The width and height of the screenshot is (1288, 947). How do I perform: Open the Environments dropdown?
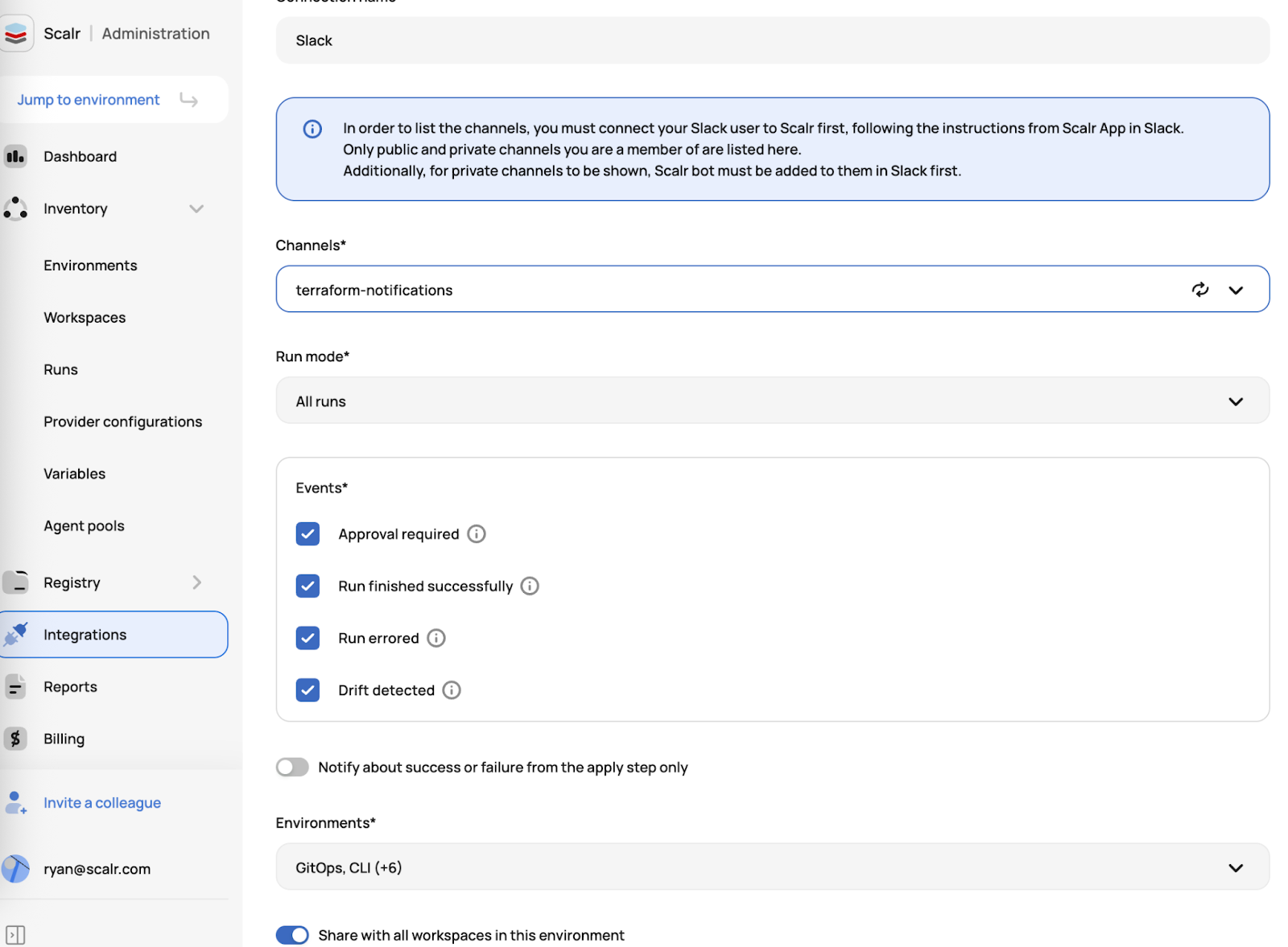point(772,867)
